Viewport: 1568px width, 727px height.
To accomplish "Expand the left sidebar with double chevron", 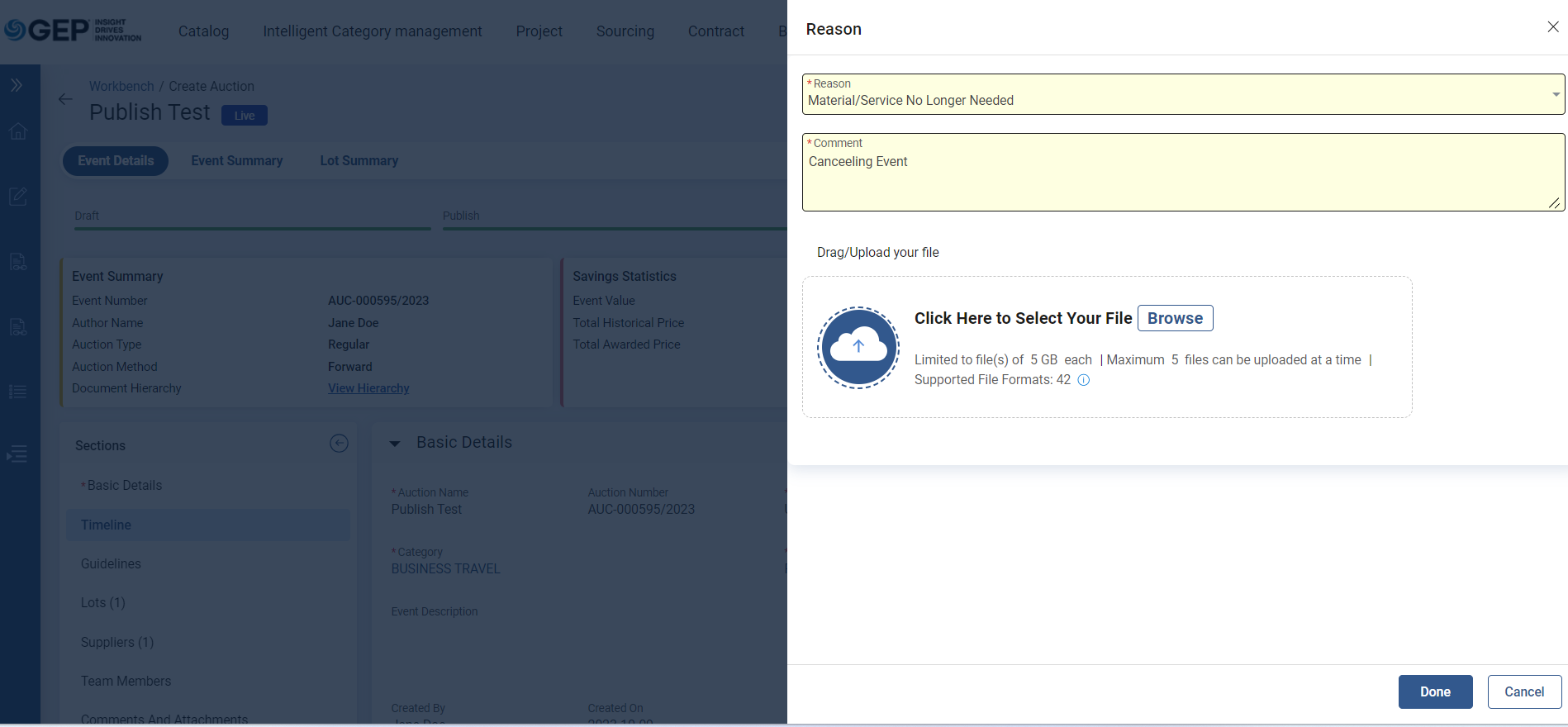I will (17, 85).
